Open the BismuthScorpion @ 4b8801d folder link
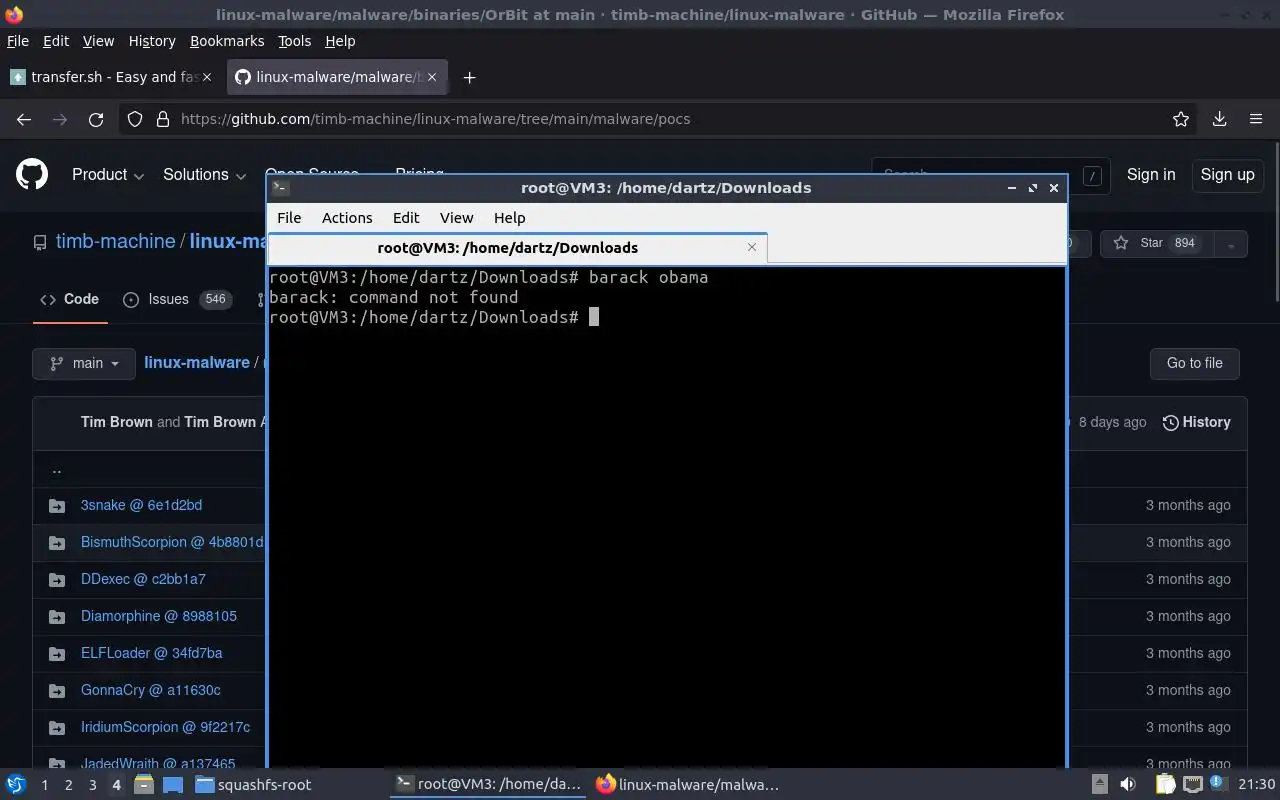 (x=172, y=542)
